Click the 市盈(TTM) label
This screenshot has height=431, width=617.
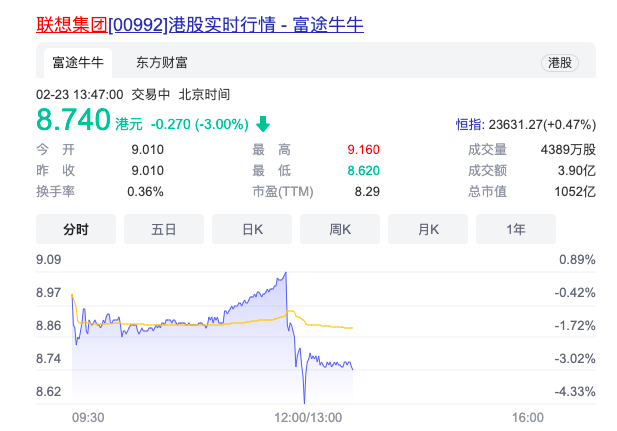(x=283, y=192)
